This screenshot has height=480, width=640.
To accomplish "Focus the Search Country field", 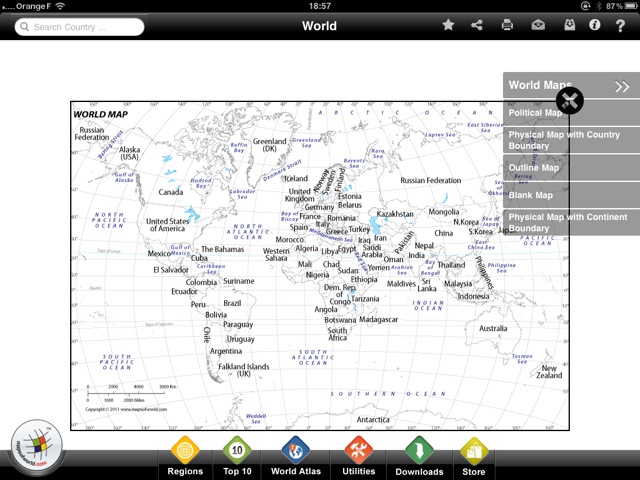I will (x=80, y=27).
